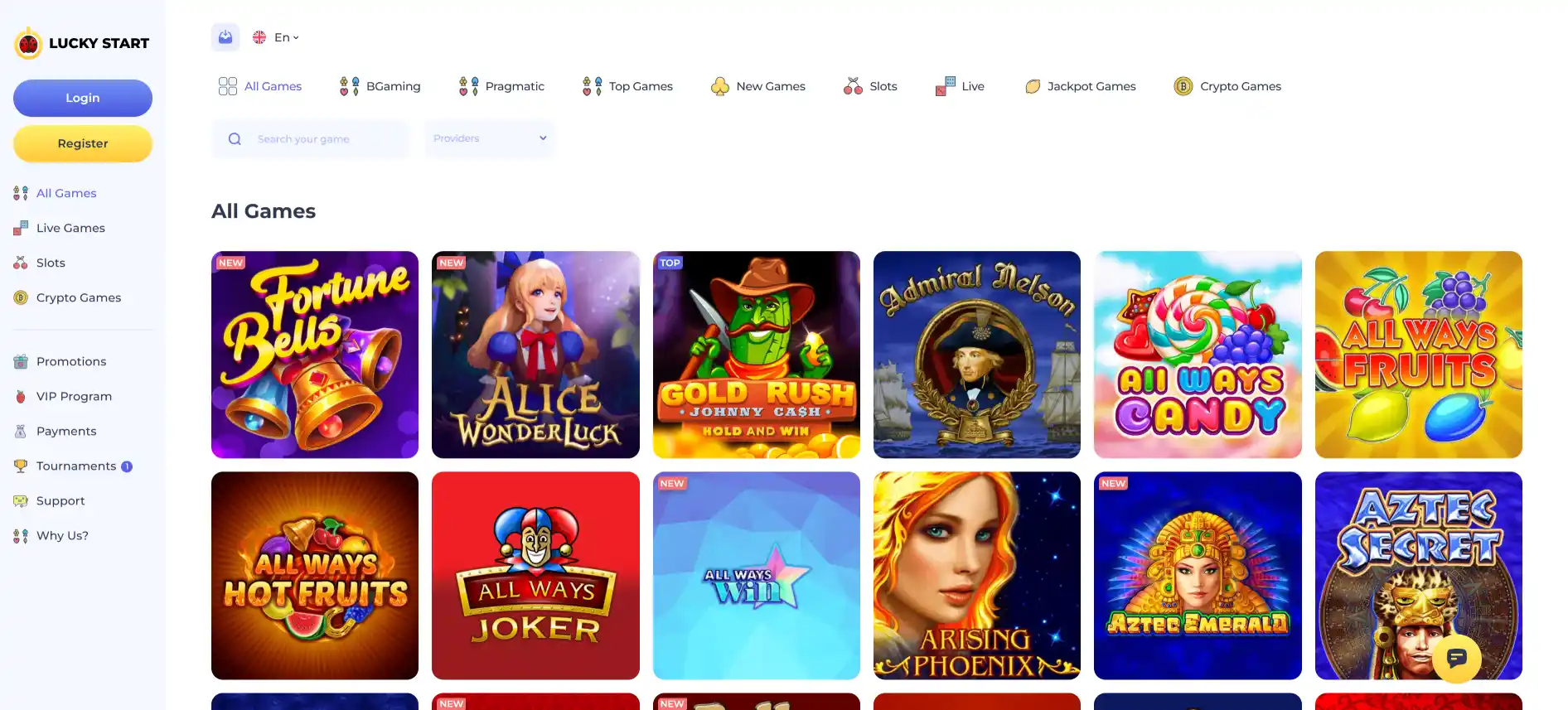Open the Admiral Nelson game

(x=977, y=355)
